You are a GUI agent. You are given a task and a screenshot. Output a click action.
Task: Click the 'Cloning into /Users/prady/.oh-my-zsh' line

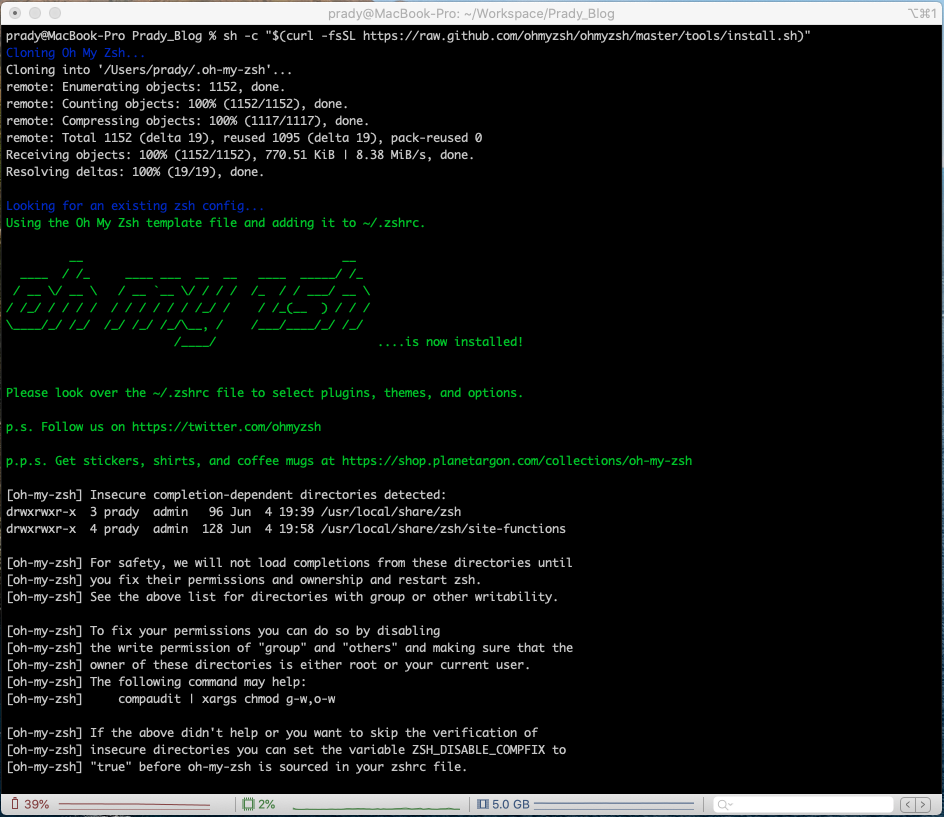pos(149,70)
